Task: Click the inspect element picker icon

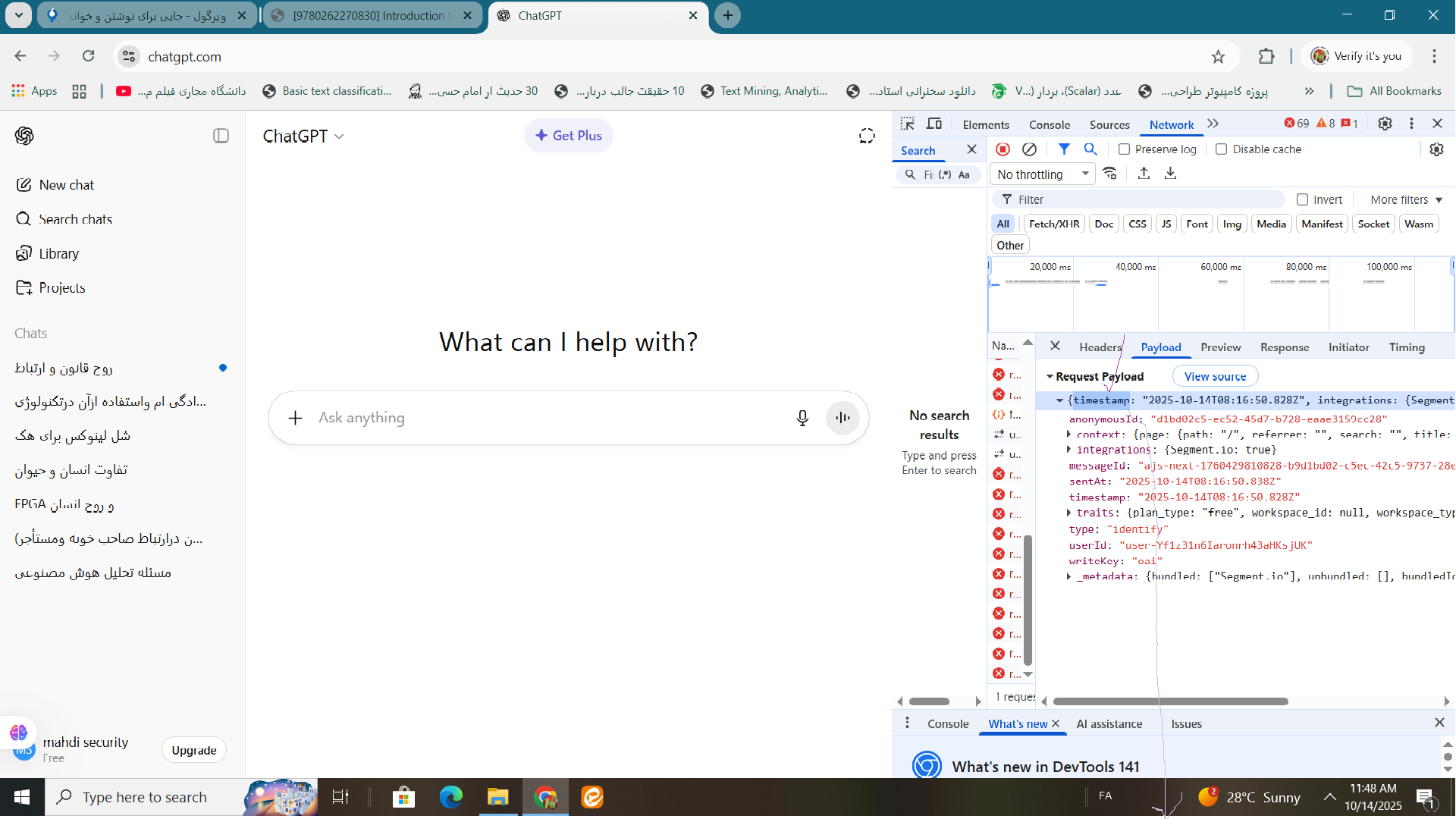Action: [x=907, y=124]
